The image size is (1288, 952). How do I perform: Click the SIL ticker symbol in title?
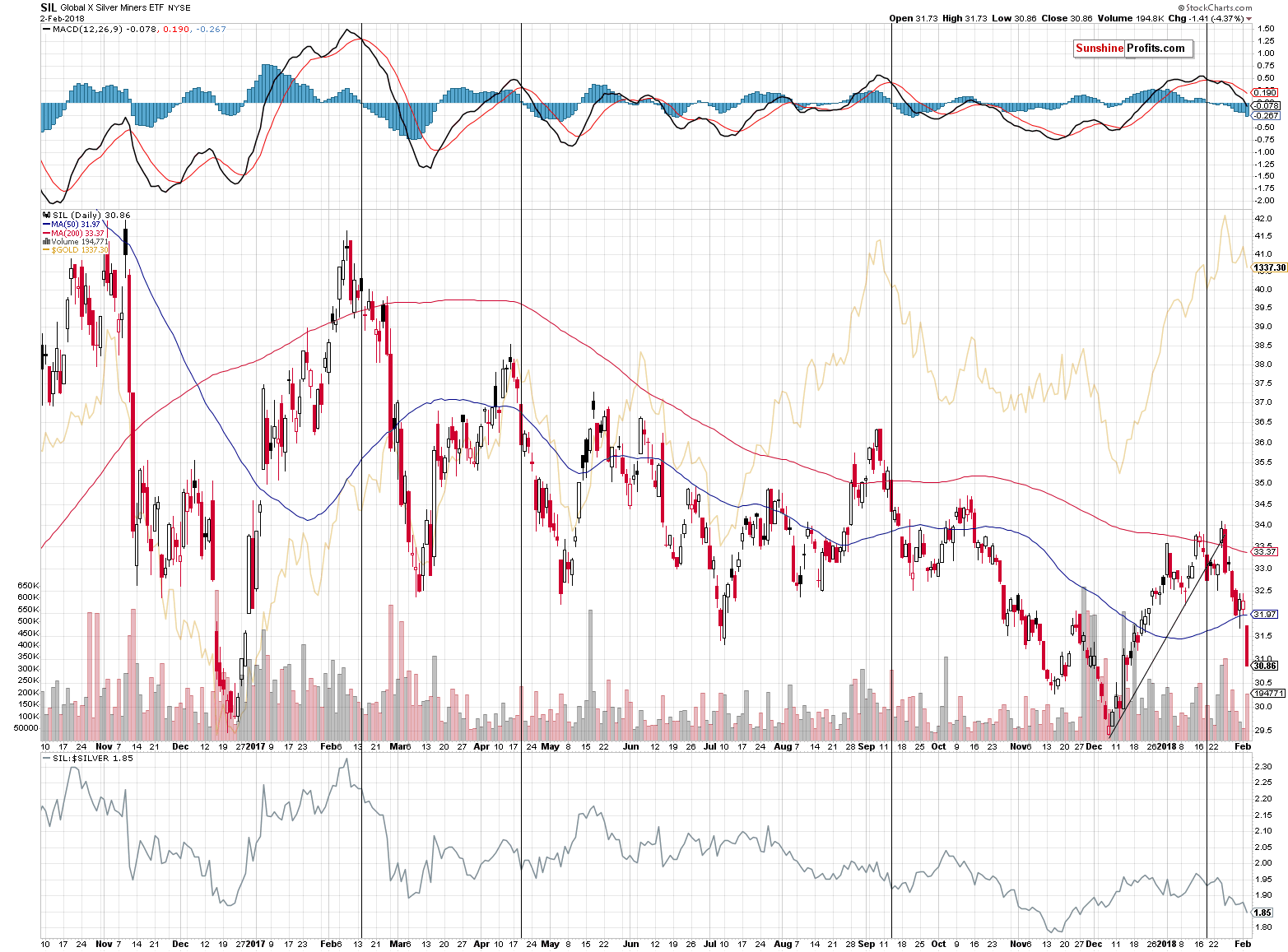pos(49,7)
